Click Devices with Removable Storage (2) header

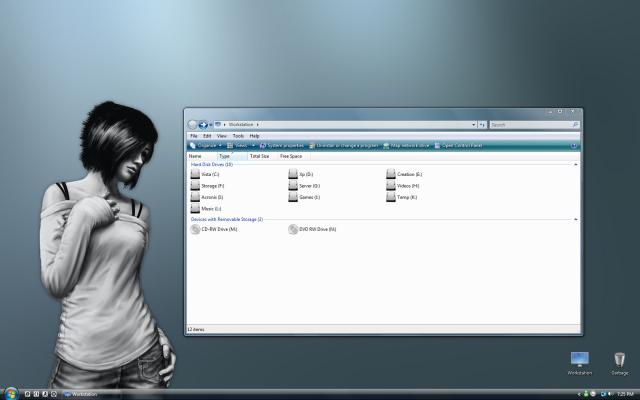point(227,220)
